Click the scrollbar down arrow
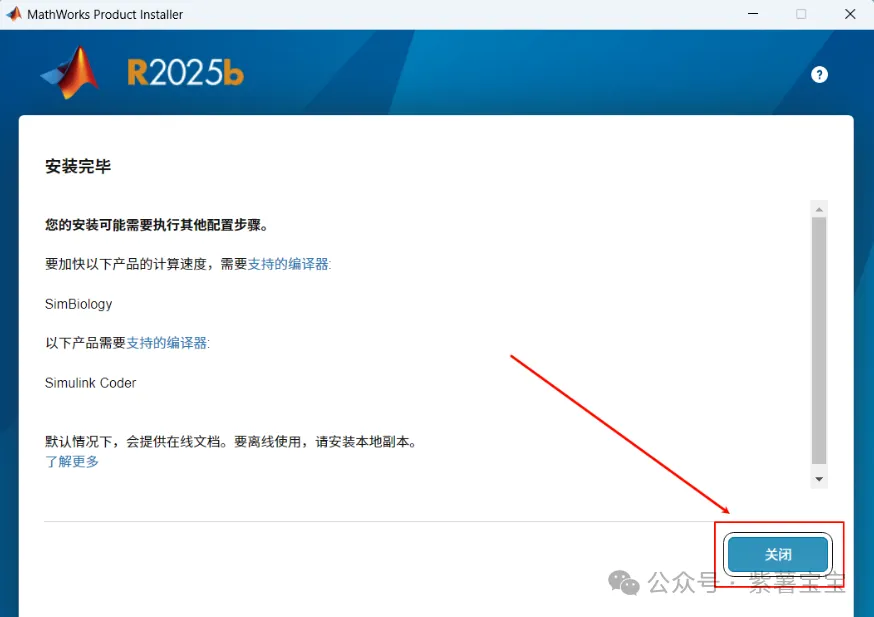 click(x=819, y=479)
